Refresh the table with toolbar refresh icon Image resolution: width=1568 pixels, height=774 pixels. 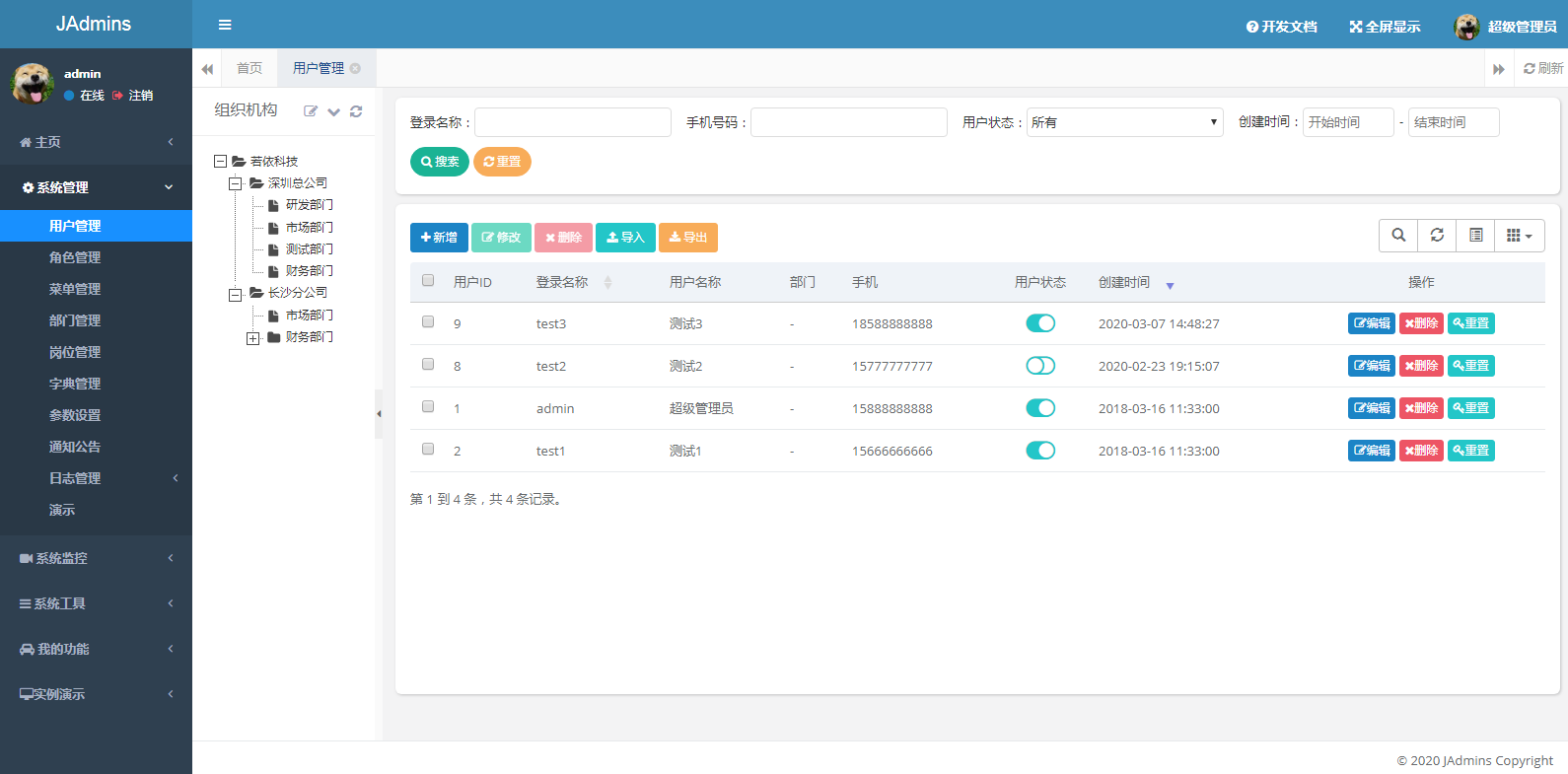pos(1437,236)
